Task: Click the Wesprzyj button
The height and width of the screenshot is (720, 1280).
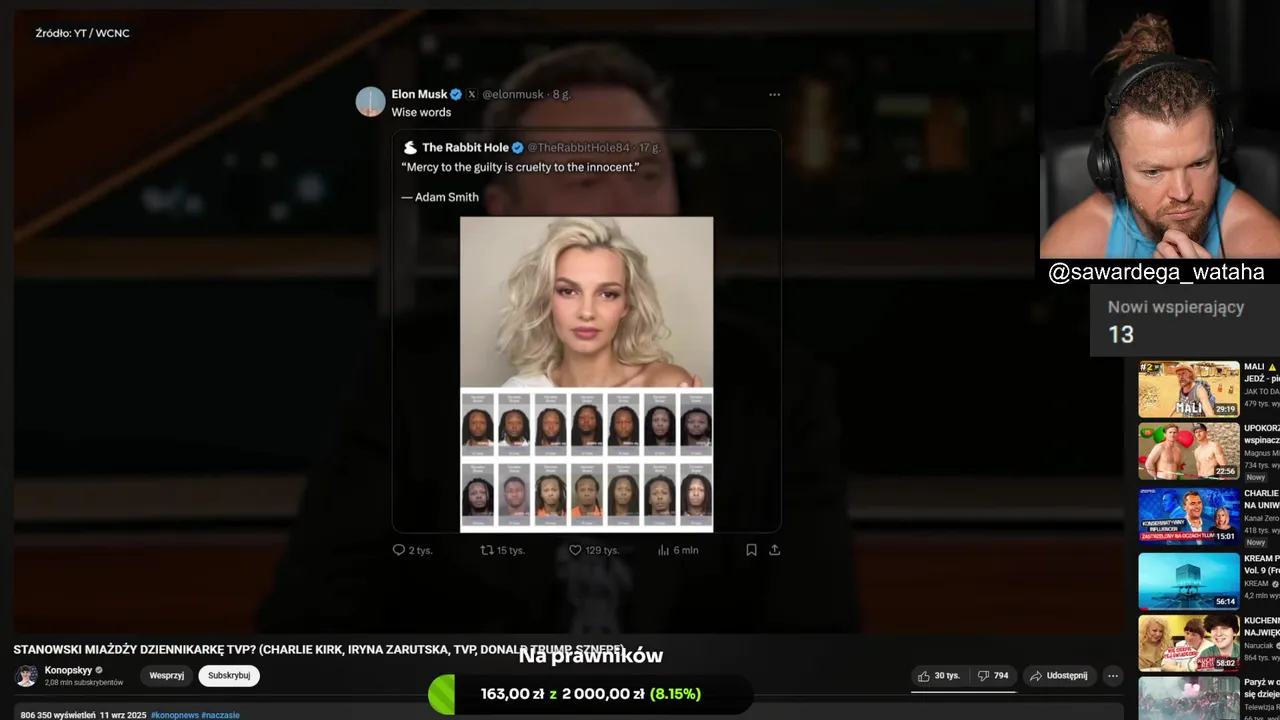Action: click(167, 676)
